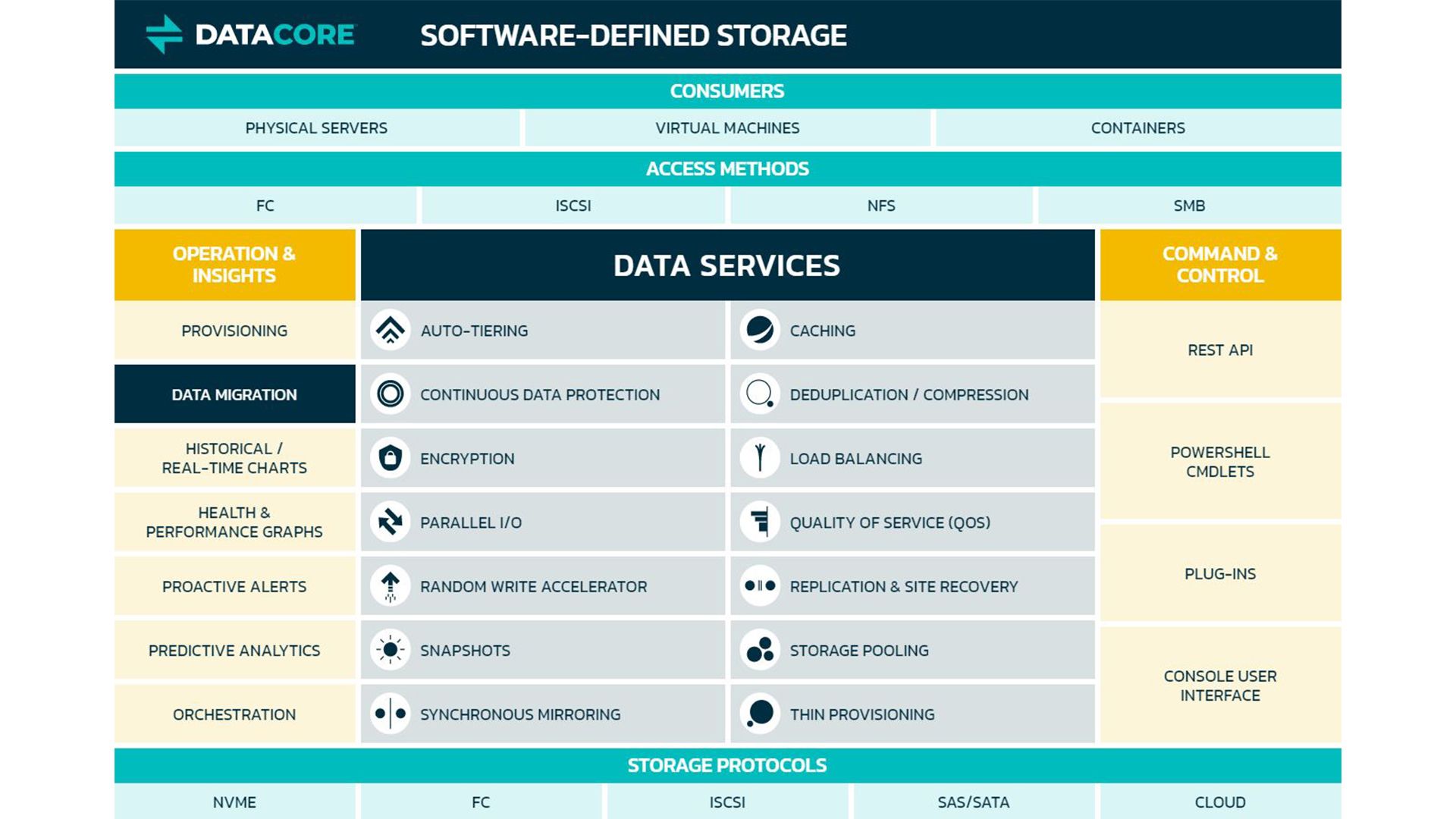This screenshot has width=1456, height=819.
Task: Click the Parallel I/O arrows icon
Action: click(x=389, y=522)
